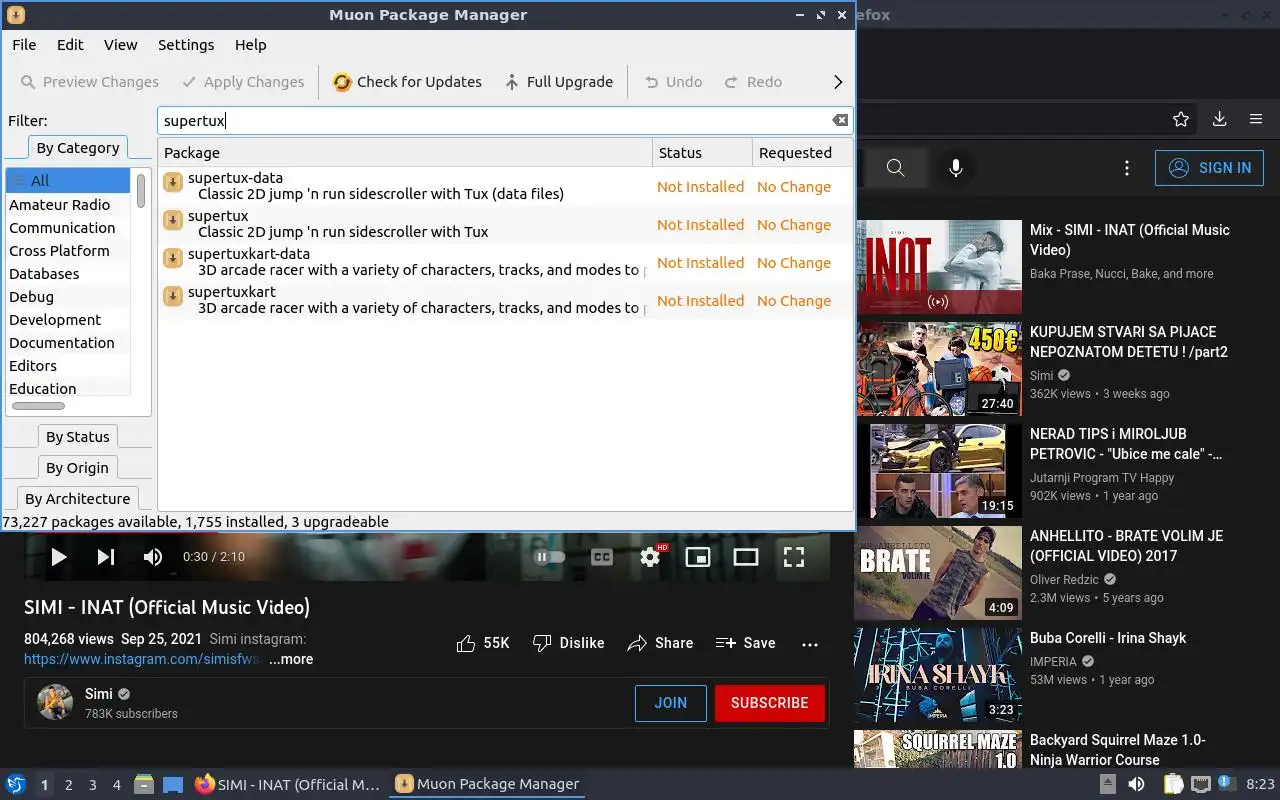Viewport: 1280px width, 800px height.
Task: Click the Redo toolbar button
Action: pos(753,82)
